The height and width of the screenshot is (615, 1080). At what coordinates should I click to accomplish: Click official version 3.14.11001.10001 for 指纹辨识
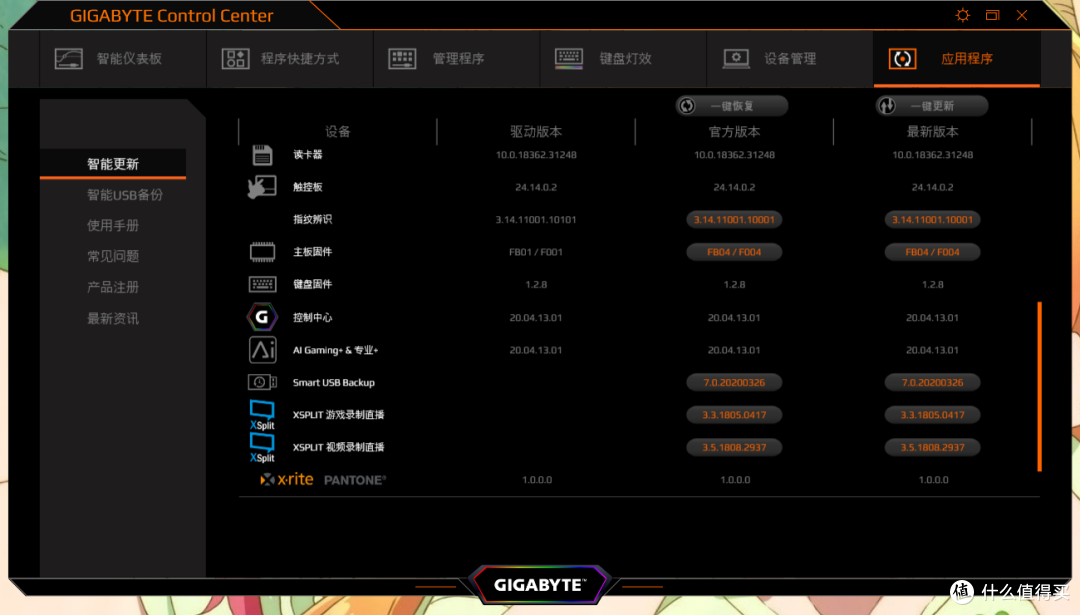pyautogui.click(x=734, y=220)
